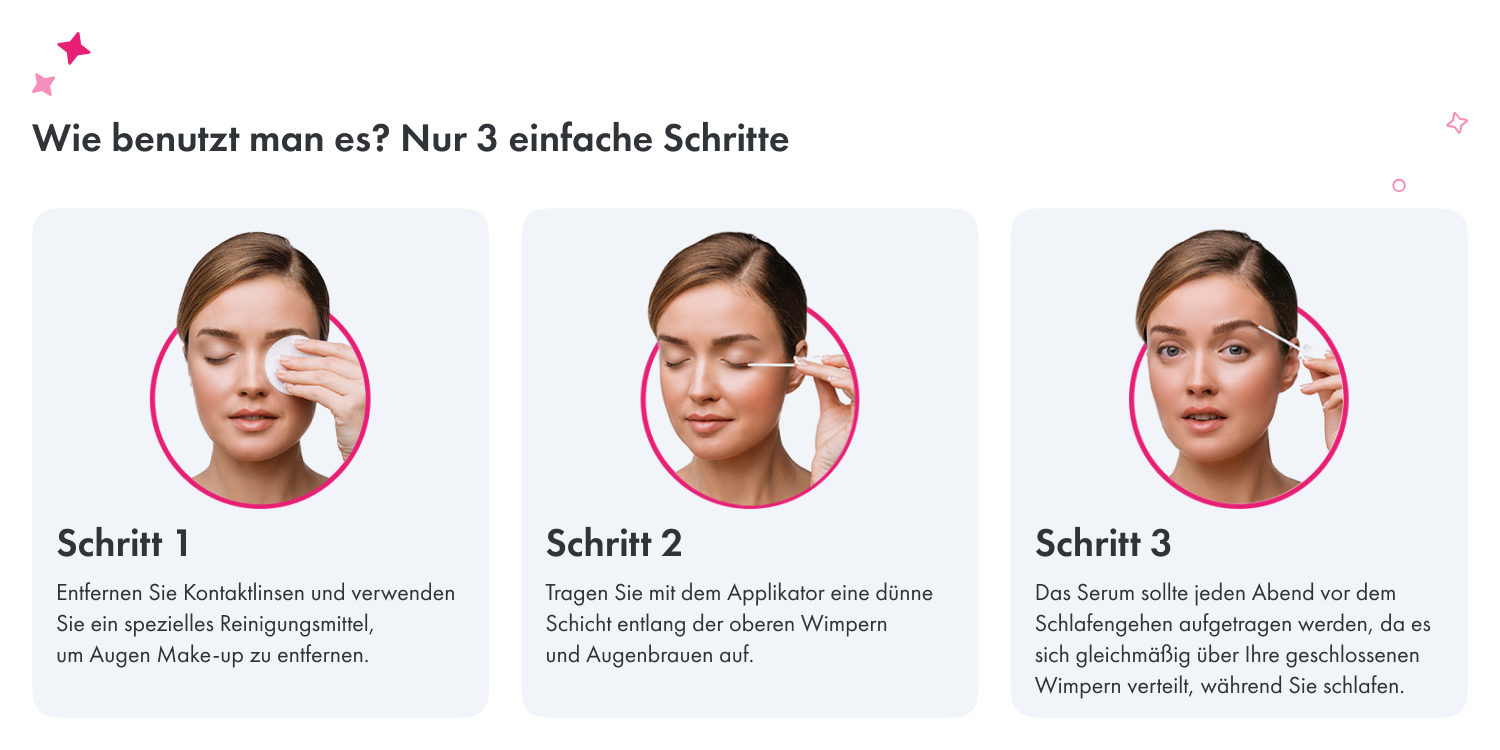
Task: Click the small pink circle outline decoration
Action: pos(1399,185)
